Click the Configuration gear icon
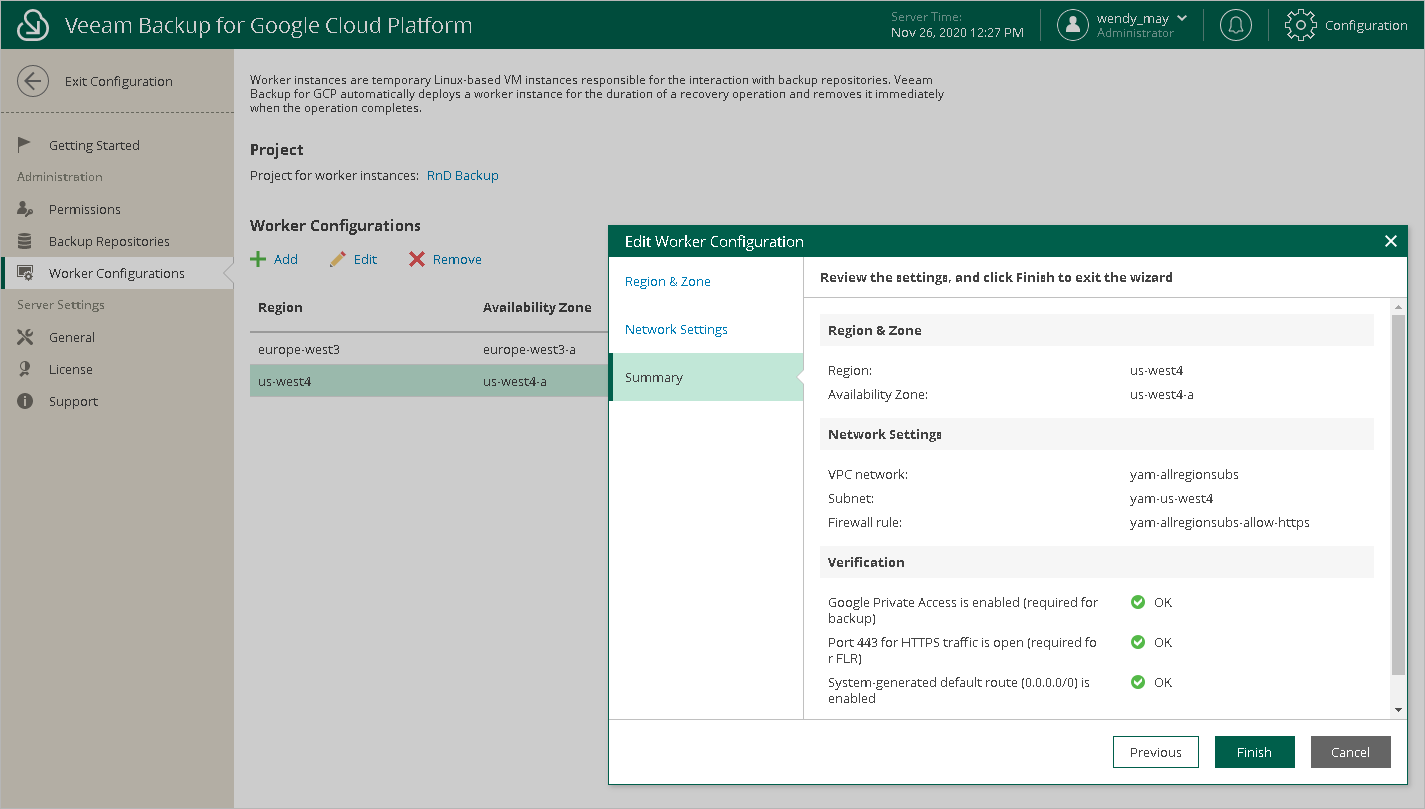This screenshot has height=809, width=1425. click(1300, 25)
